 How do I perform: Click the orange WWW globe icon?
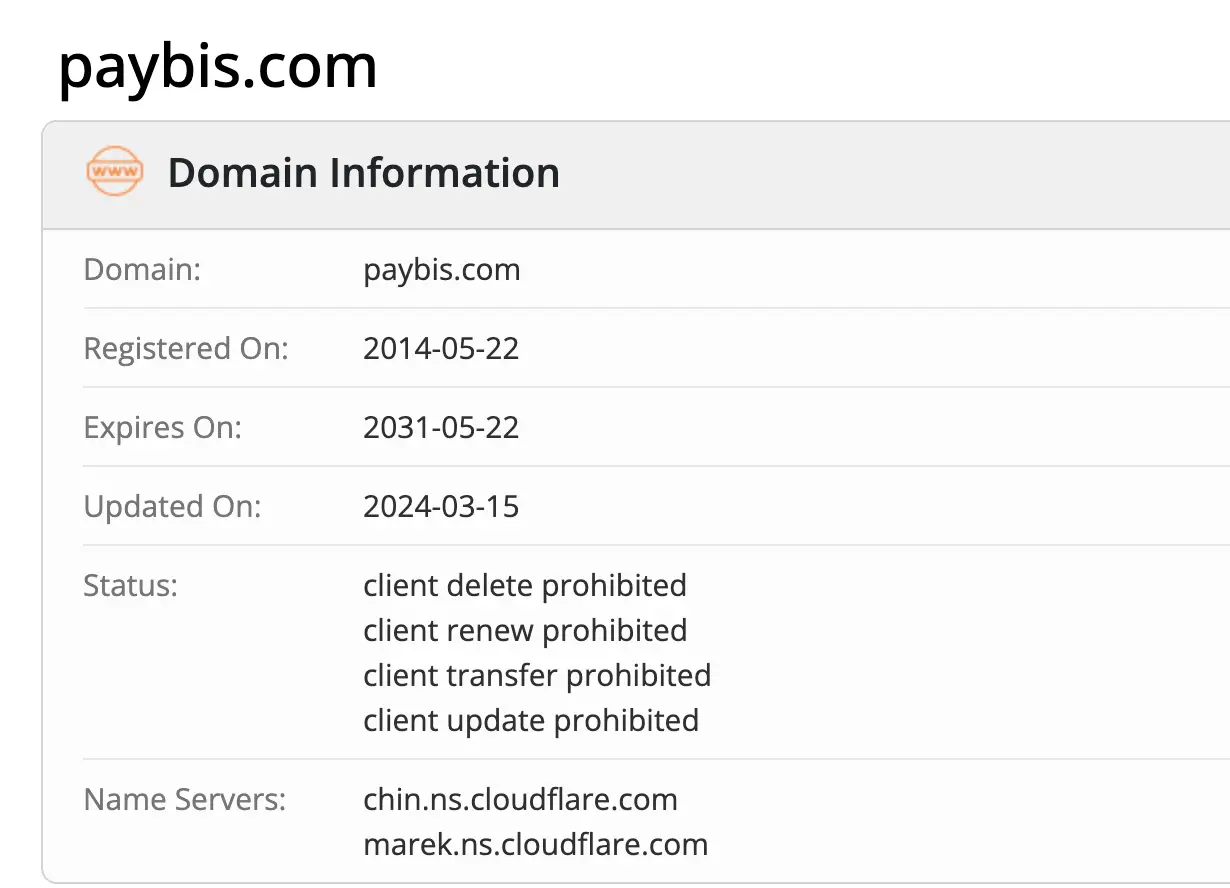click(x=115, y=172)
